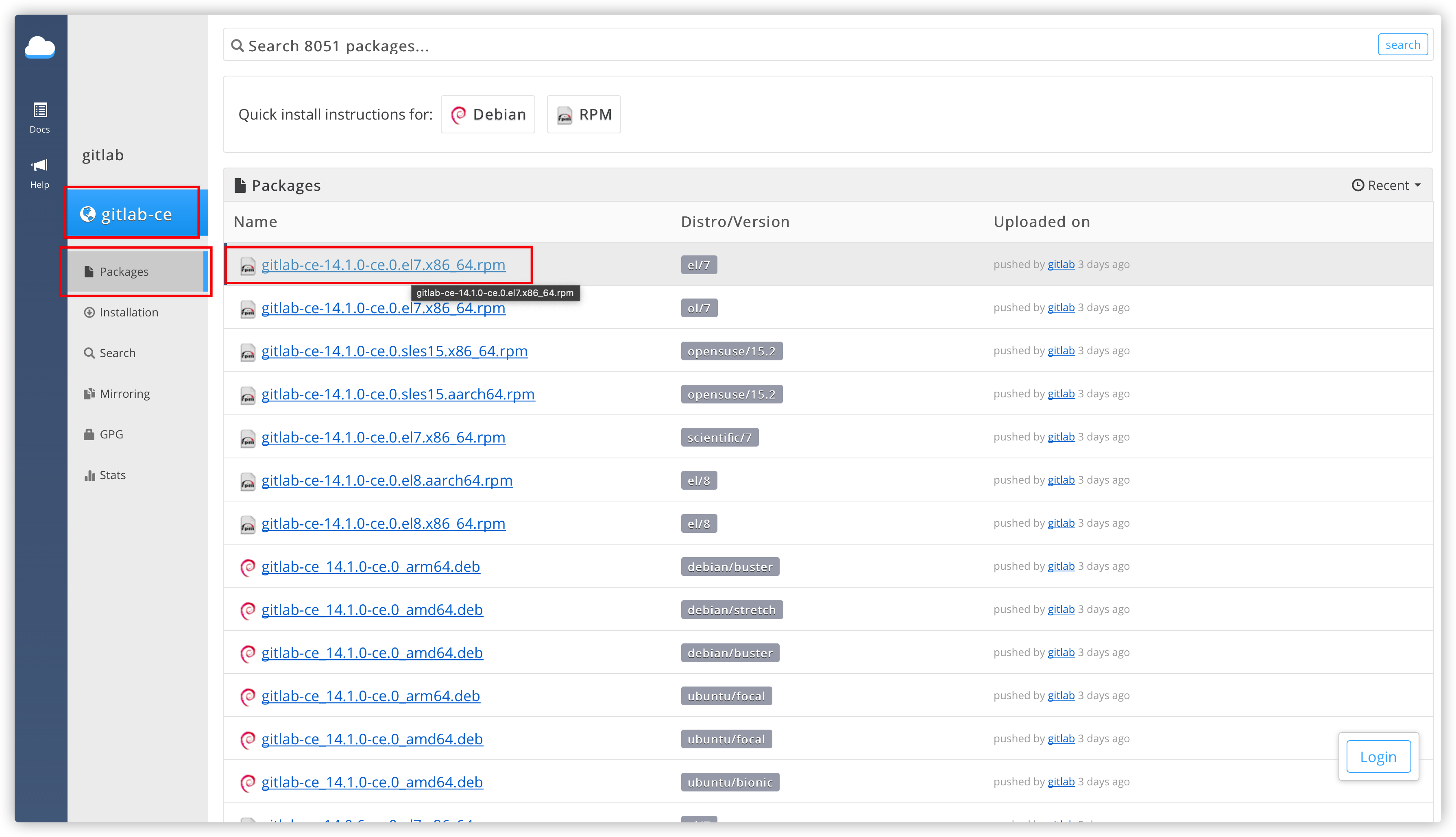1456x837 pixels.
Task: Click the Stats bar chart icon
Action: pyautogui.click(x=89, y=475)
